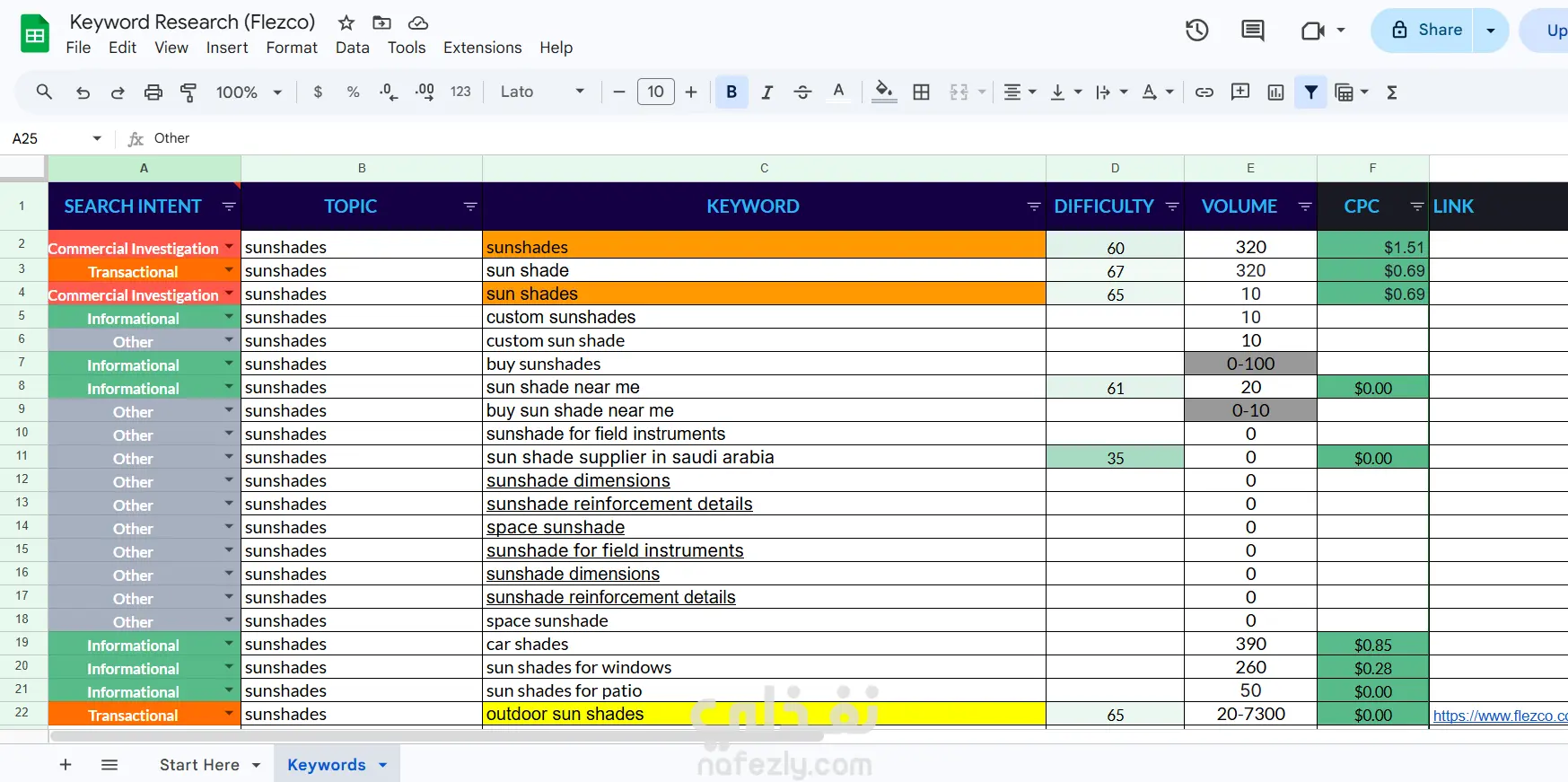Screen dimensions: 1568x782
Task: Add a new sheet with plus
Action: tap(66, 765)
